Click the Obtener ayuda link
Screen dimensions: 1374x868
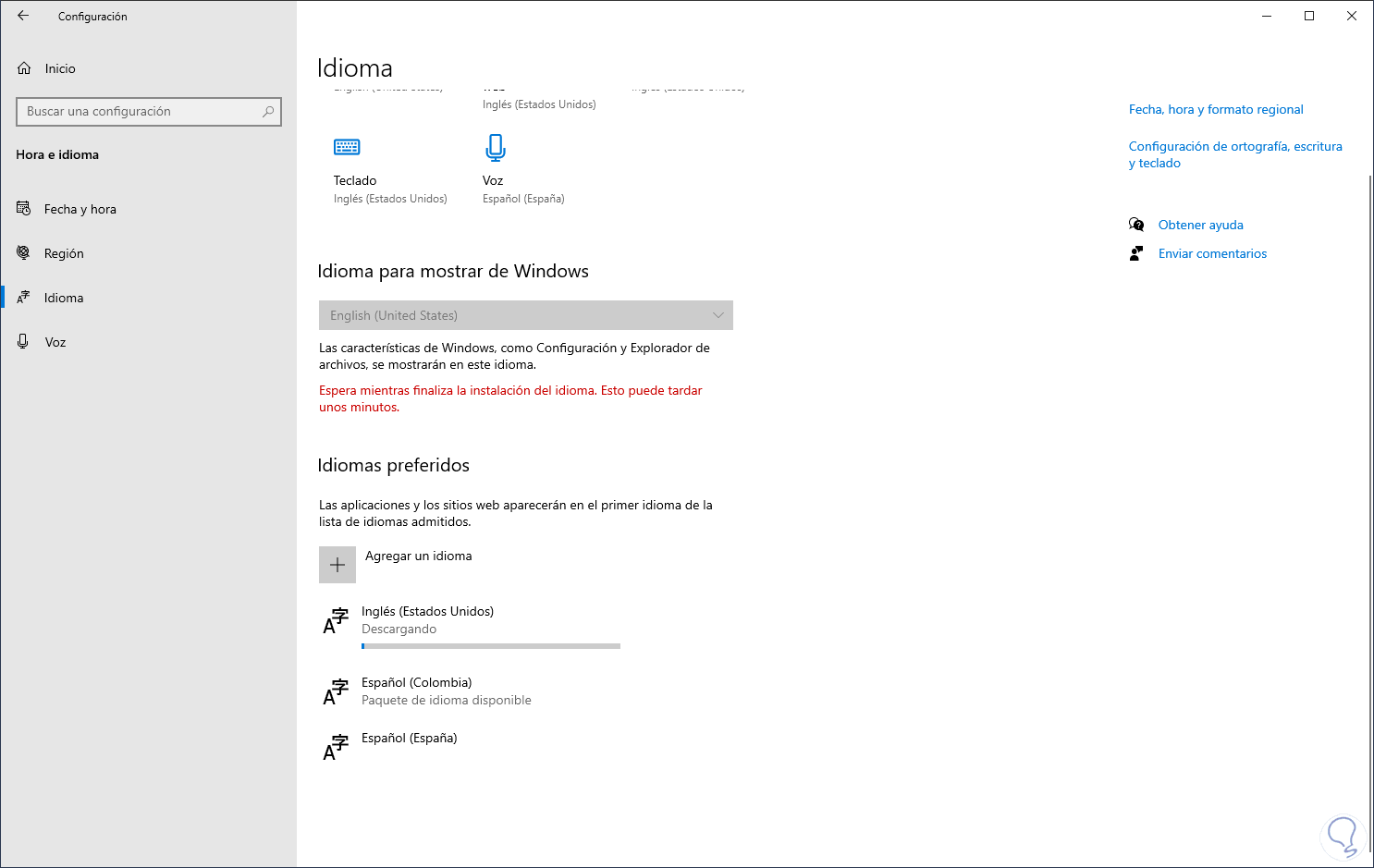tap(1200, 225)
